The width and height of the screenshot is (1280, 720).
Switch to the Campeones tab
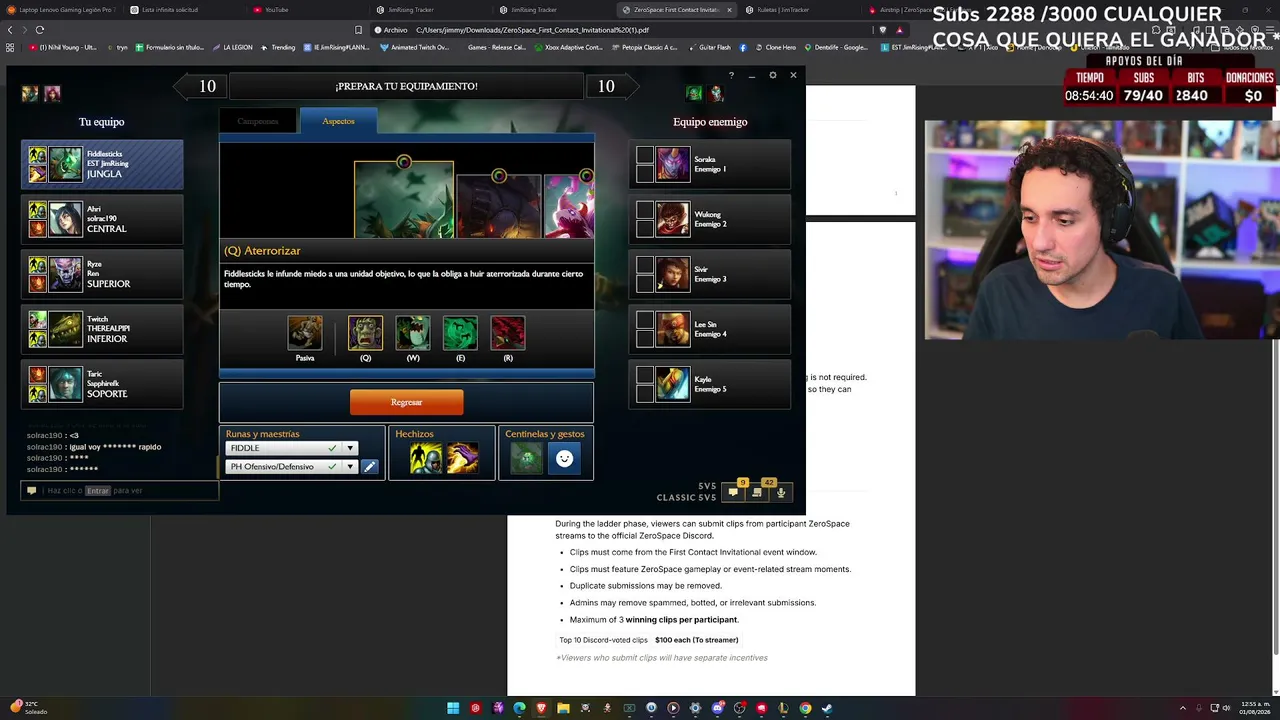(258, 121)
